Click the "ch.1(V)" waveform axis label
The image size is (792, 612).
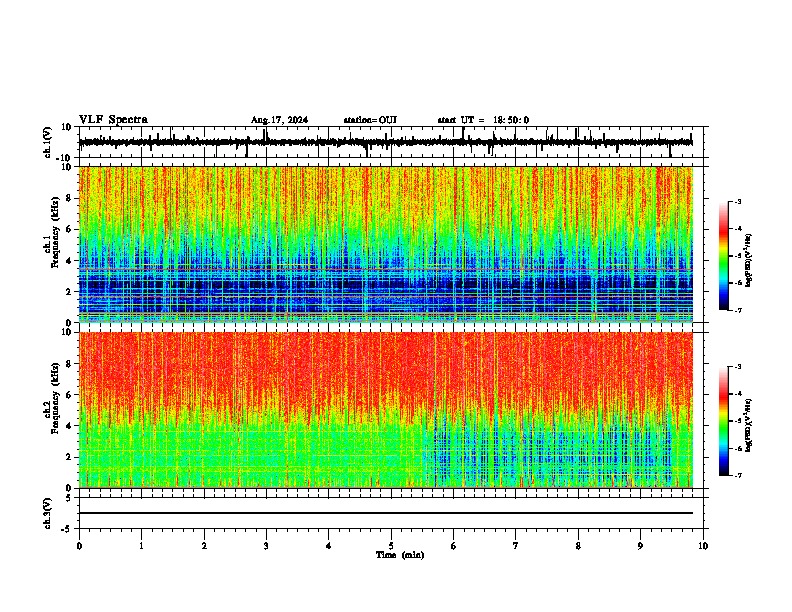(x=48, y=142)
